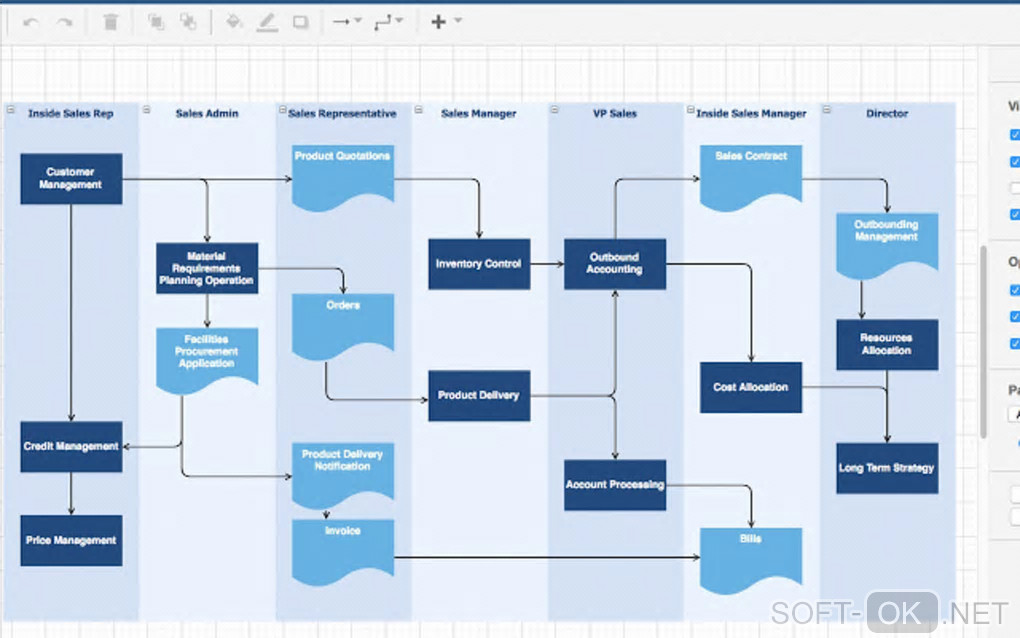This screenshot has height=638, width=1020.
Task: Collapse the Director swimlane
Action: point(826,110)
